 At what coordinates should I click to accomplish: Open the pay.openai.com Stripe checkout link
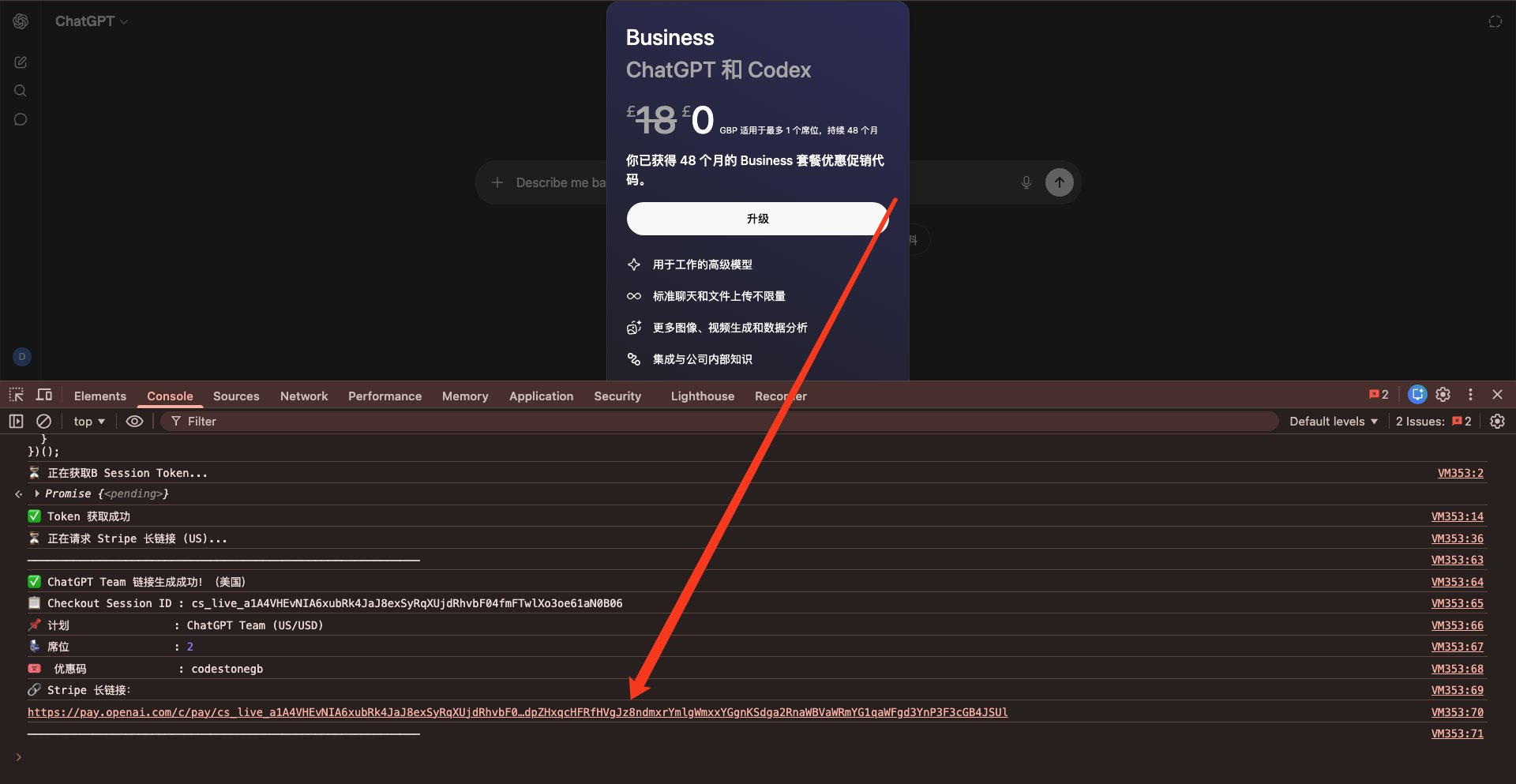517,712
